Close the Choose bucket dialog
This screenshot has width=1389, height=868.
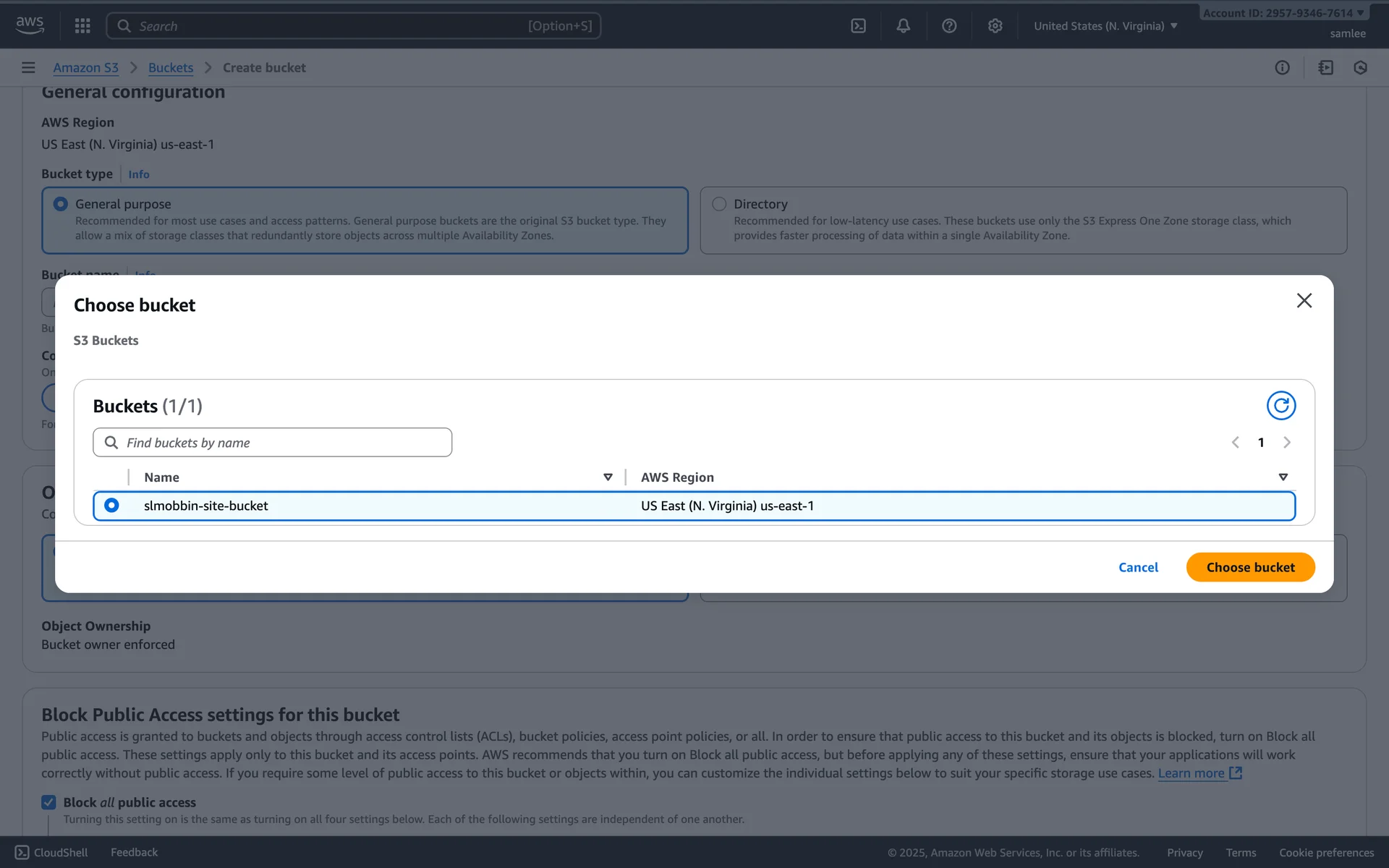(1304, 300)
